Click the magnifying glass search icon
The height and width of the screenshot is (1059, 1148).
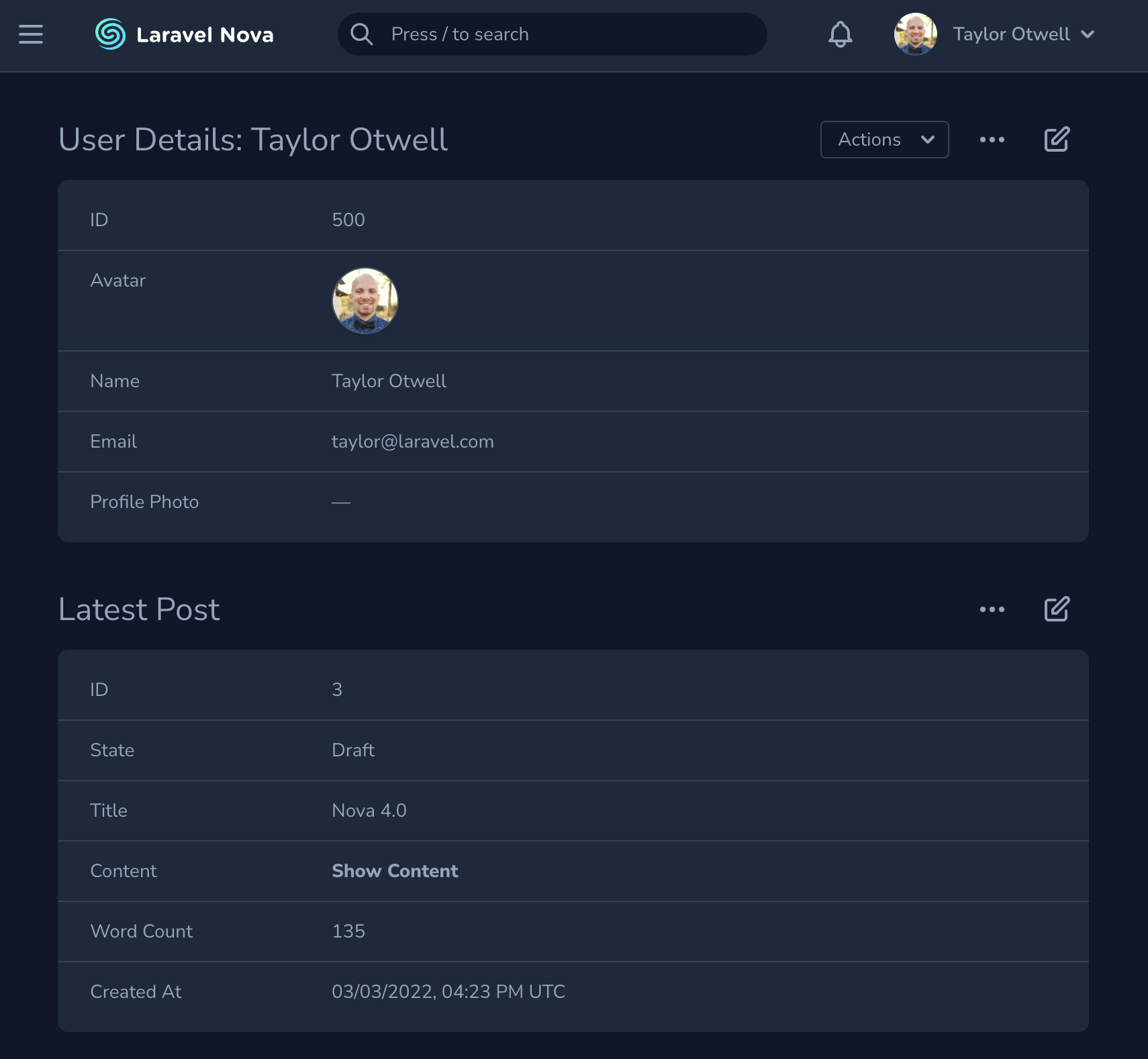click(x=362, y=34)
